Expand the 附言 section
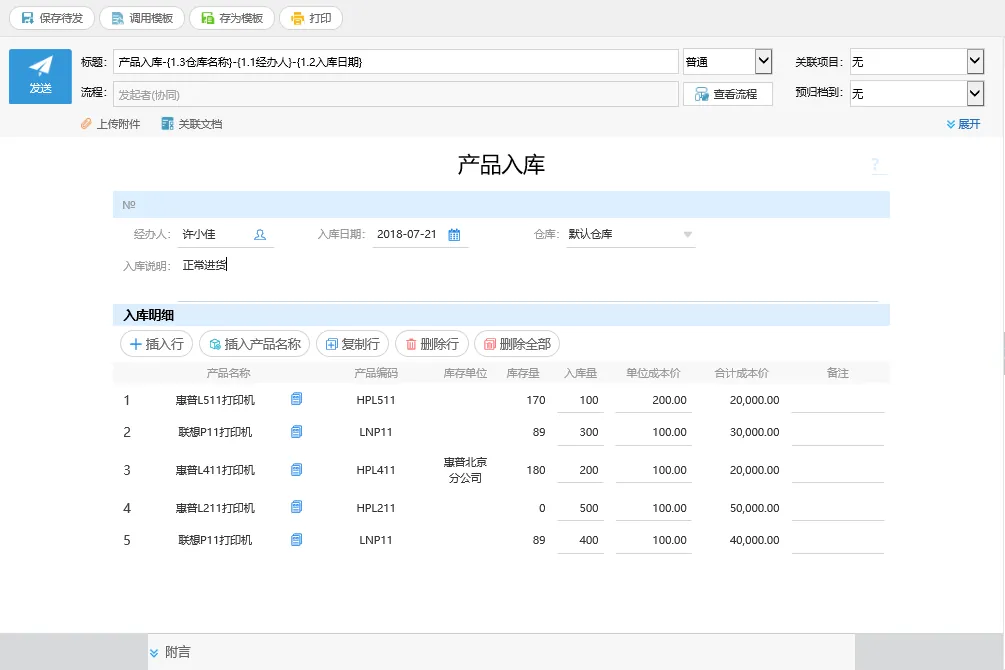The height and width of the screenshot is (670, 1005). point(170,652)
